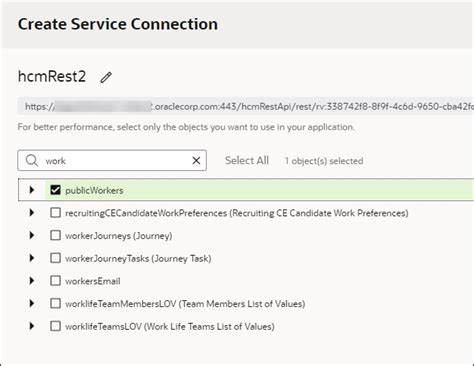Expand the worklifeTeamMembersLOV node

[32, 303]
